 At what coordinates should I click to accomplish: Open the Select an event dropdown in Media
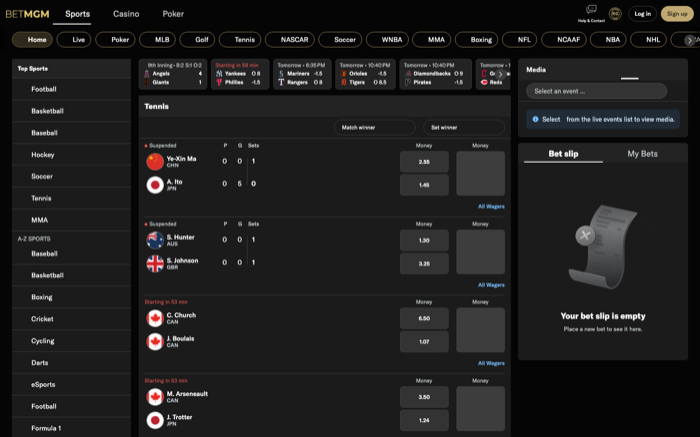[x=596, y=91]
